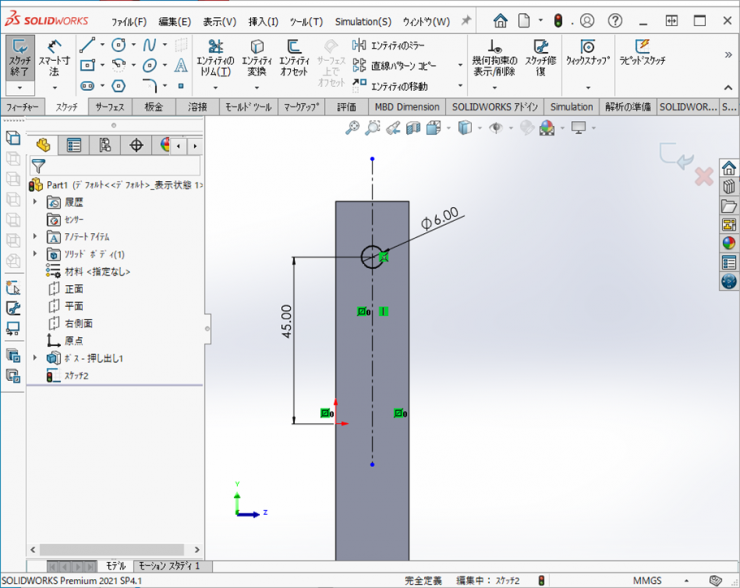Click the red X cancel sketch button
740x588 pixels.
tap(703, 177)
